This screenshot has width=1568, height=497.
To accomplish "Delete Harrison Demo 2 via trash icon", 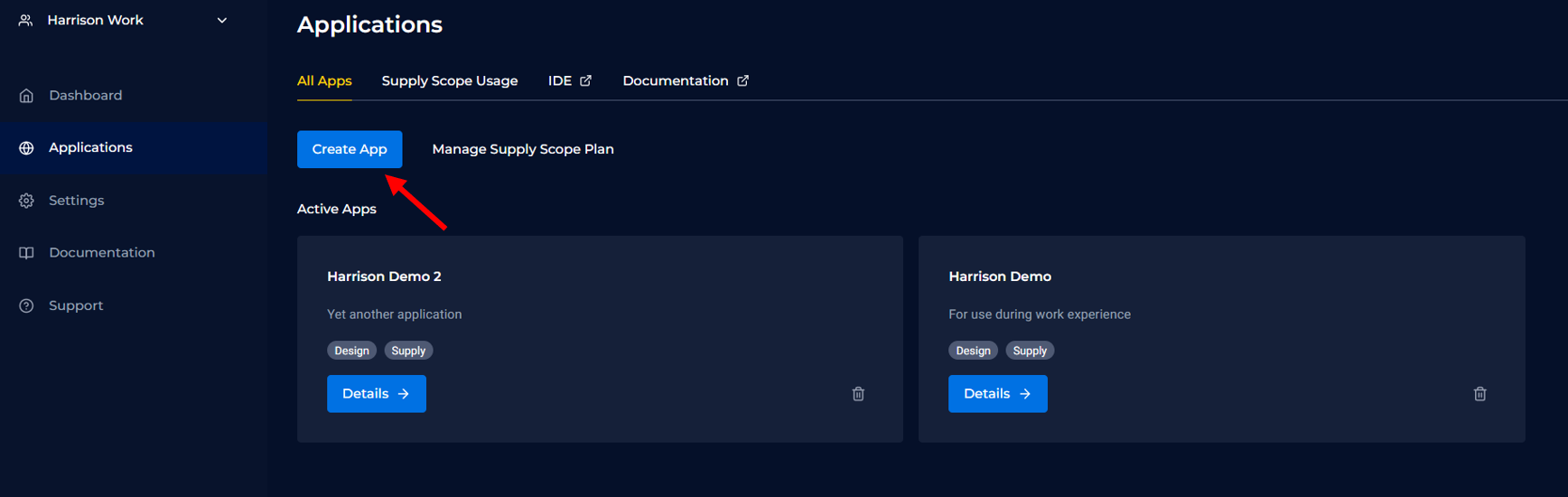I will pos(858,394).
